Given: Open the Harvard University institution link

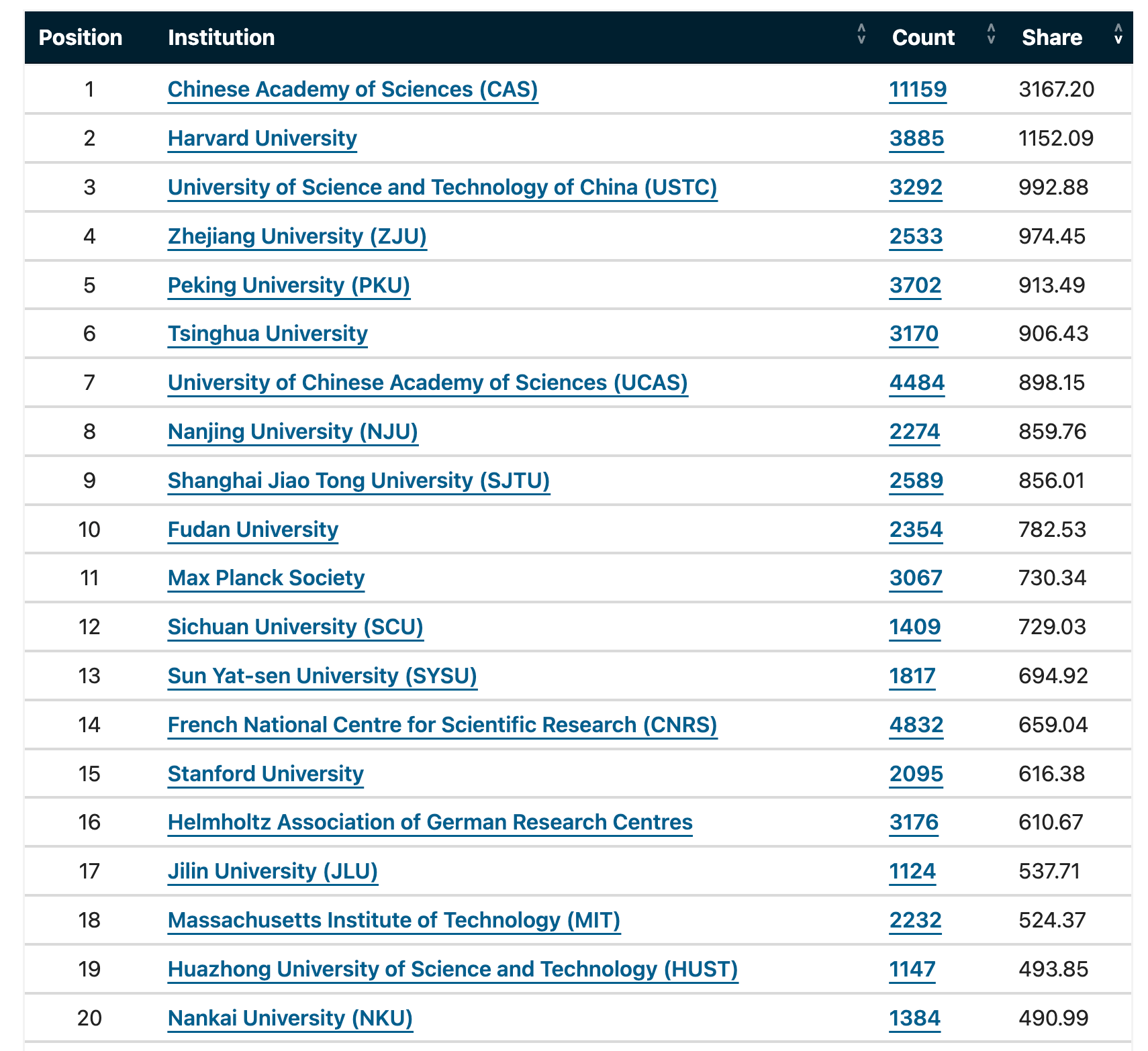Looking at the screenshot, I should click(x=262, y=138).
